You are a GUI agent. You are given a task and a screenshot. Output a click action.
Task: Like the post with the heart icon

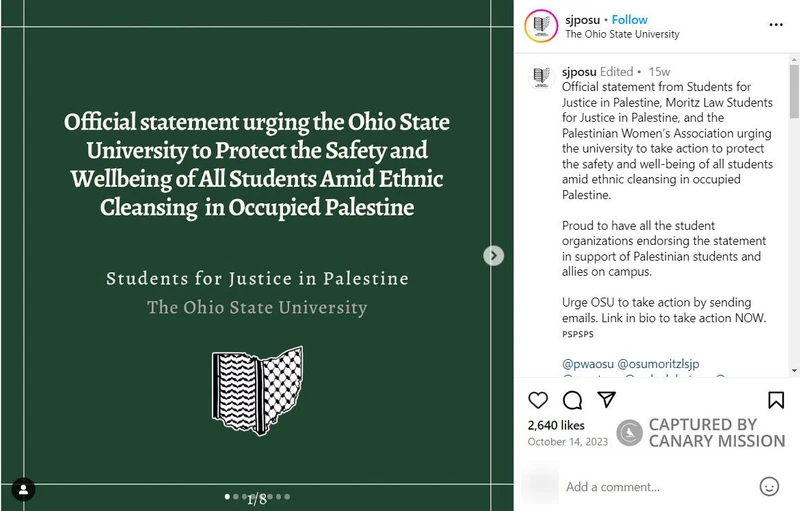point(538,400)
